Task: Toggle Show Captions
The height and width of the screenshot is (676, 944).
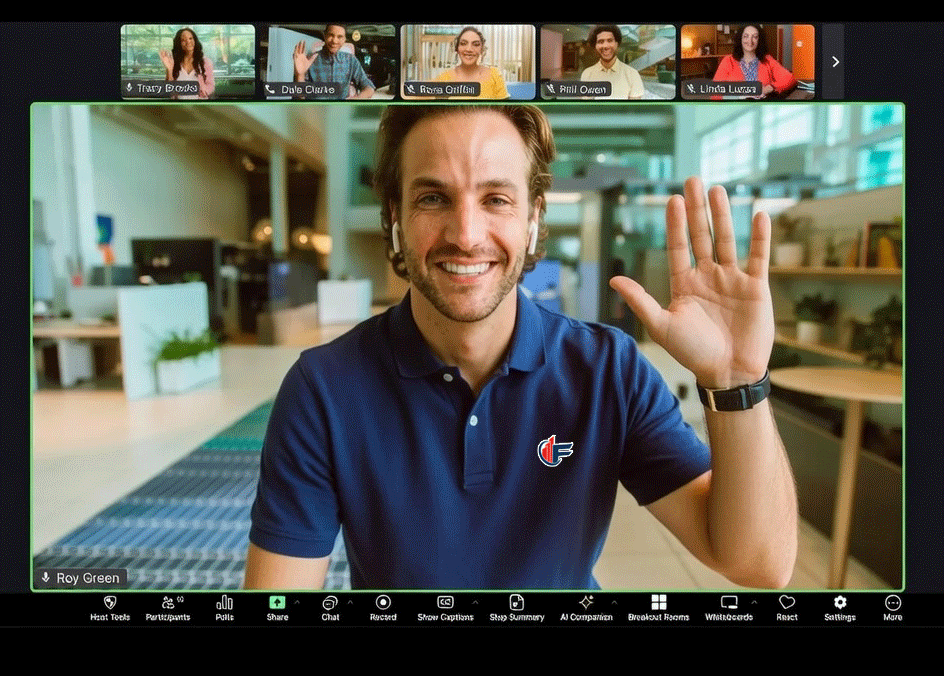Action: [445, 608]
